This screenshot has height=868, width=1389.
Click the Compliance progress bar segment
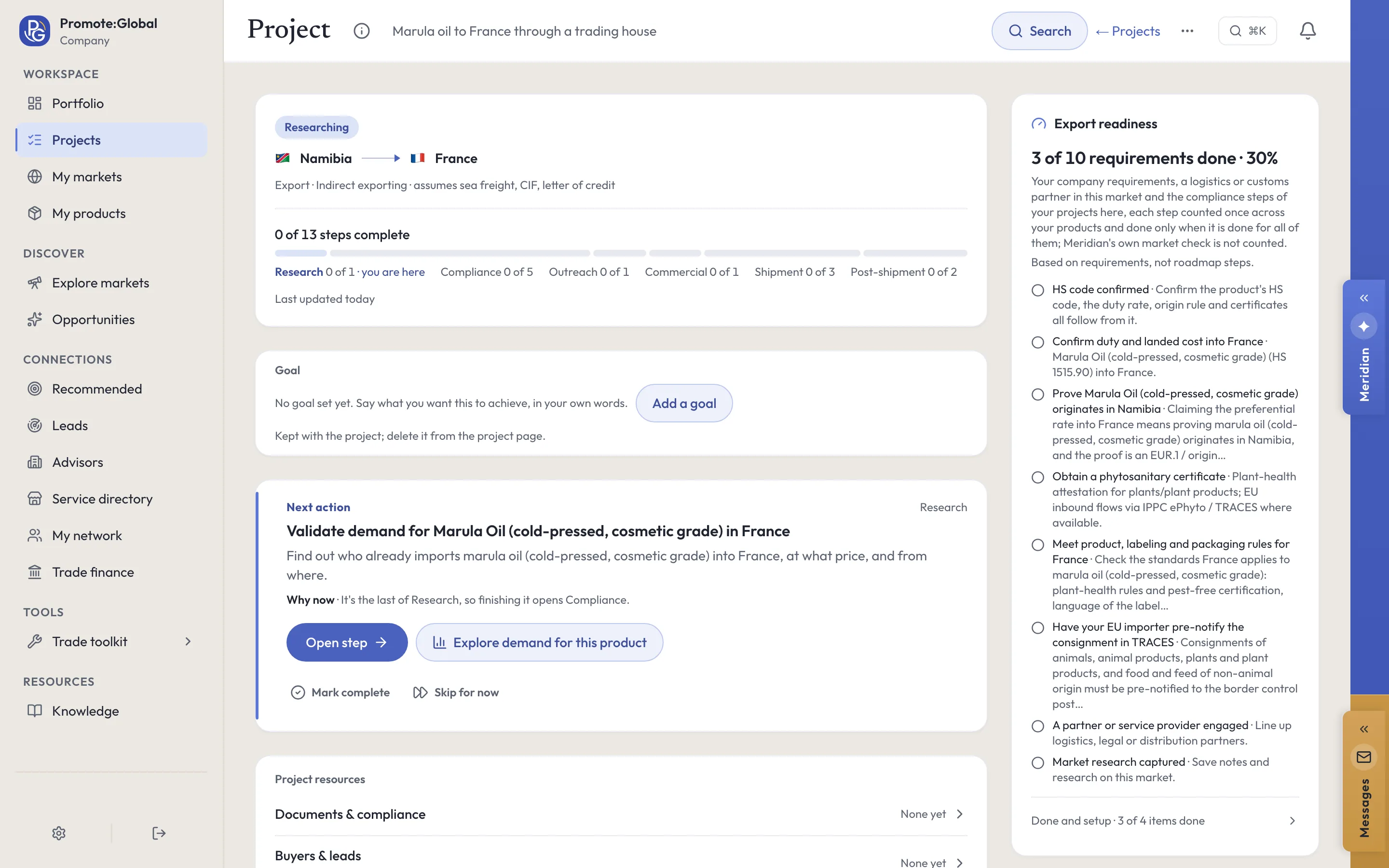click(460, 253)
